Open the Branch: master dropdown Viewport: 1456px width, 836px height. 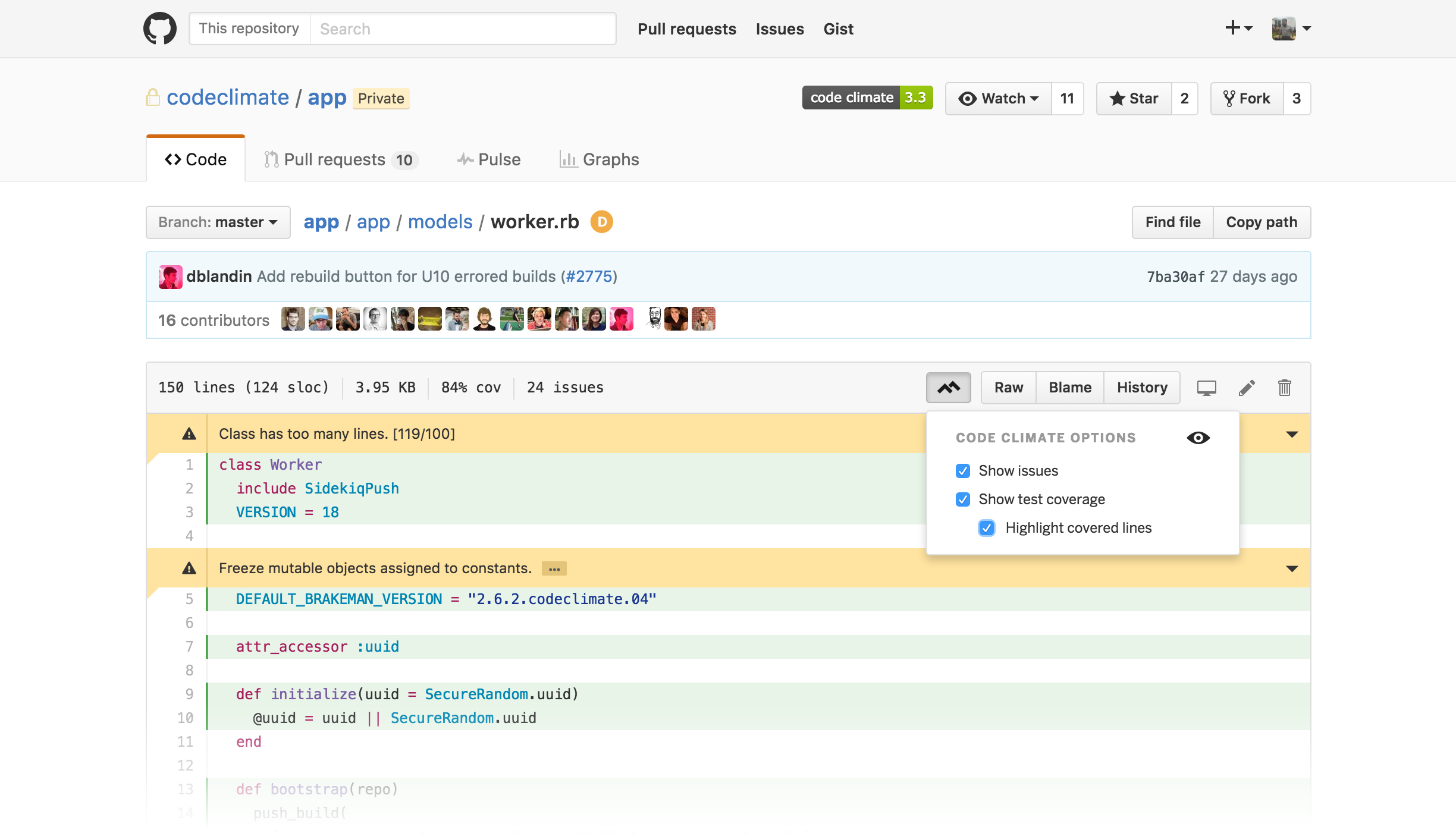[218, 222]
